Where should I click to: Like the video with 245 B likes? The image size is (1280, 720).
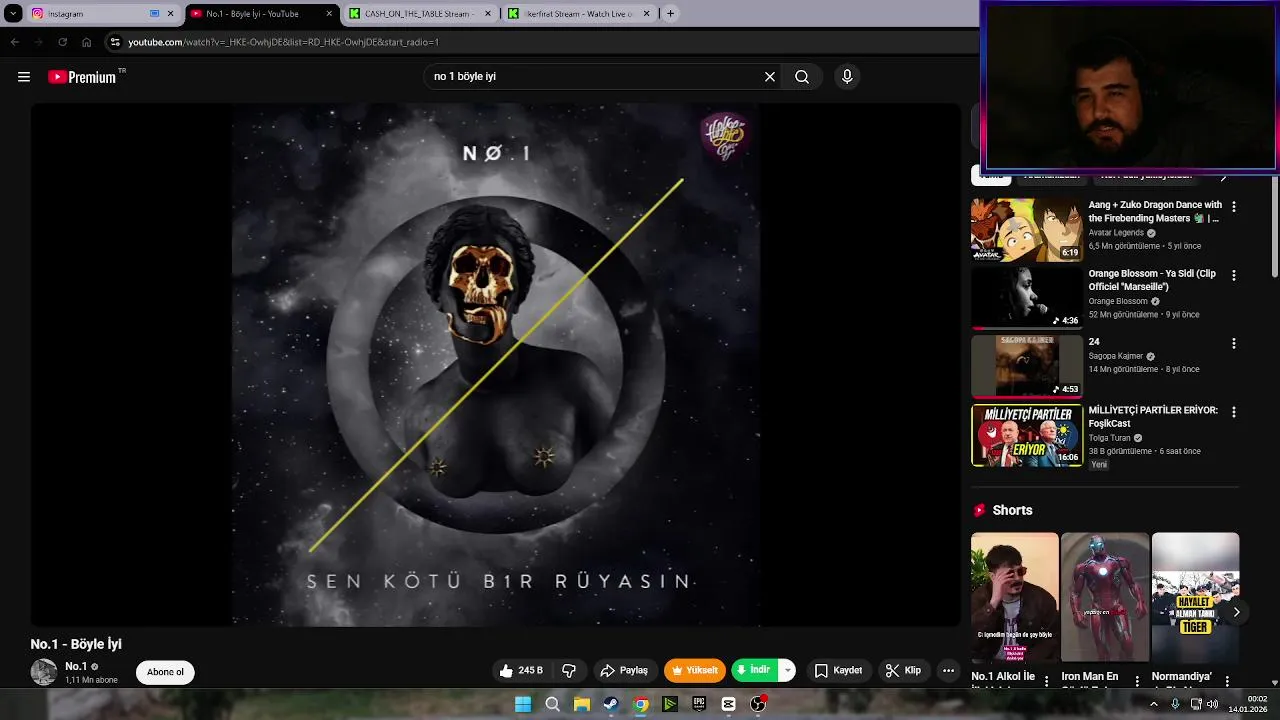523,671
